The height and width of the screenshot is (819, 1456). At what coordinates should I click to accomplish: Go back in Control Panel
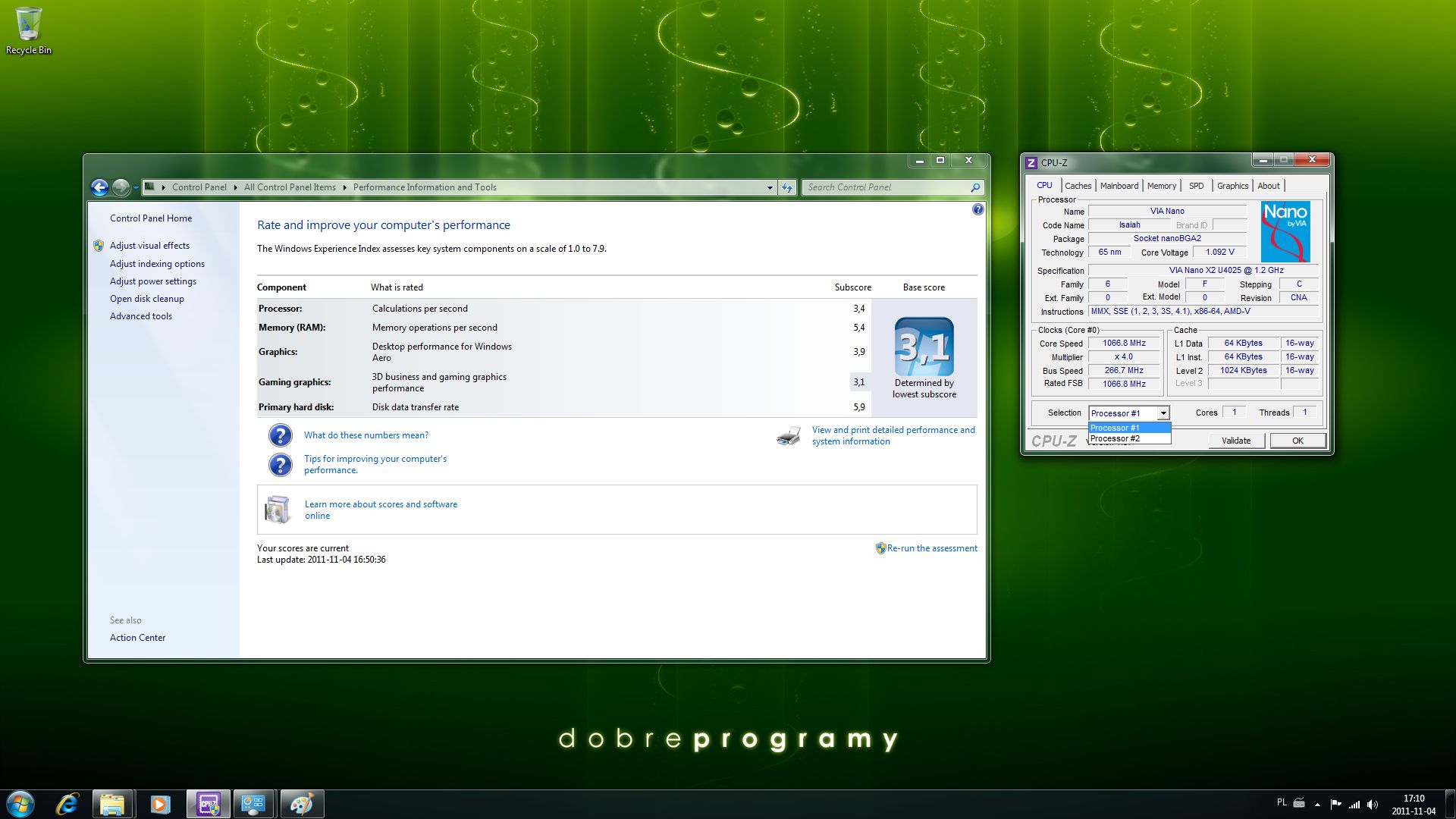tap(99, 187)
